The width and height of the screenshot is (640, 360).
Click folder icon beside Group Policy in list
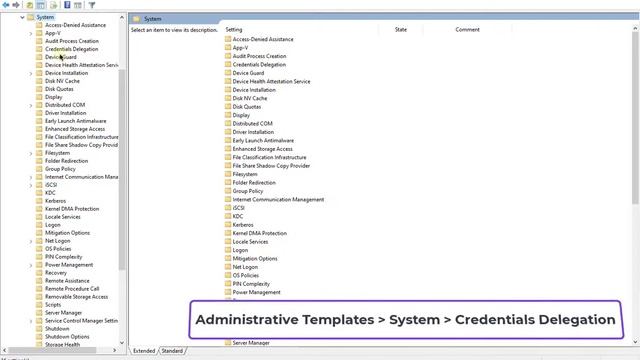tap(228, 191)
